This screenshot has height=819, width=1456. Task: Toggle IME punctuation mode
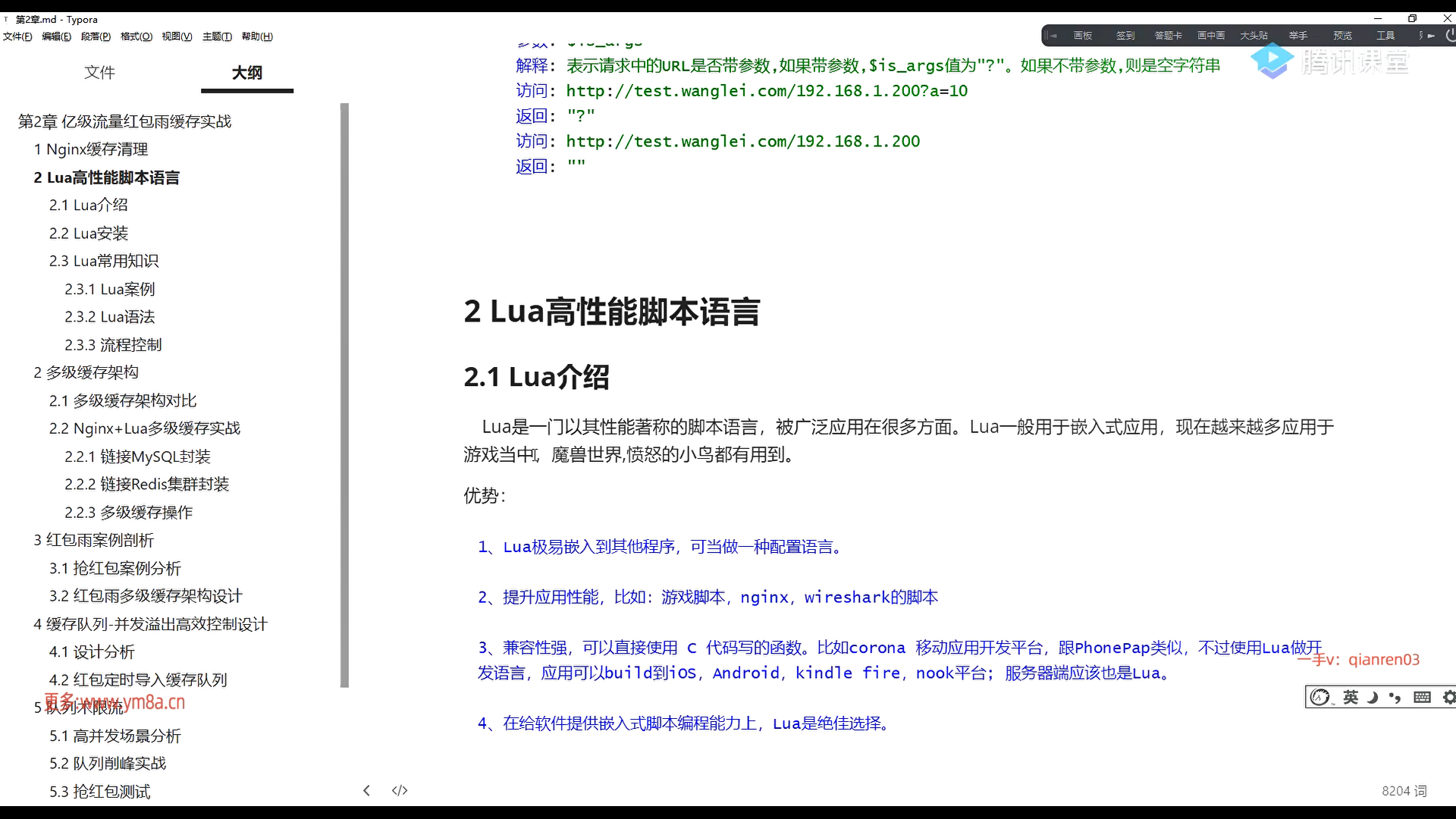click(x=1395, y=697)
